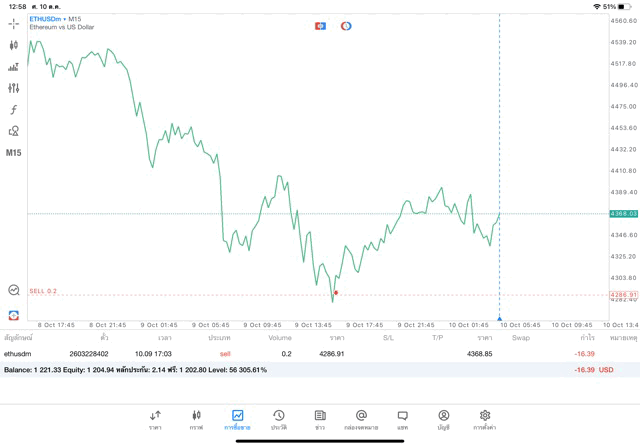Viewport: 640px width, 447px height.
Task: Select the ethusdm sell position row
Action: pyautogui.click(x=300, y=354)
